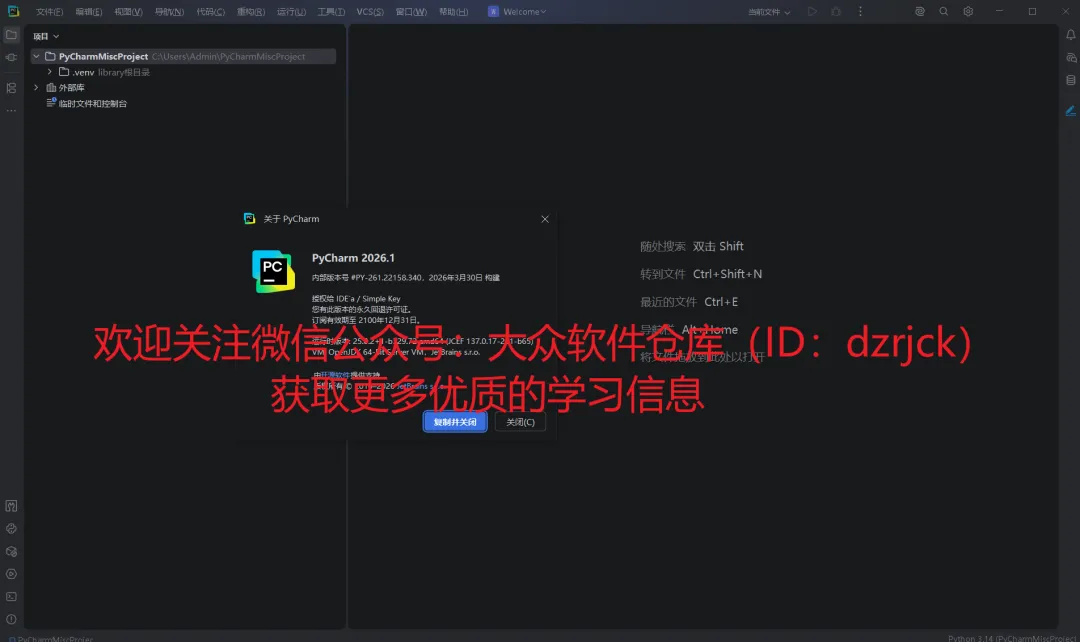Click the Python 3.14 interpreter status entry
Viewport: 1080px width, 642px height.
1012,638
